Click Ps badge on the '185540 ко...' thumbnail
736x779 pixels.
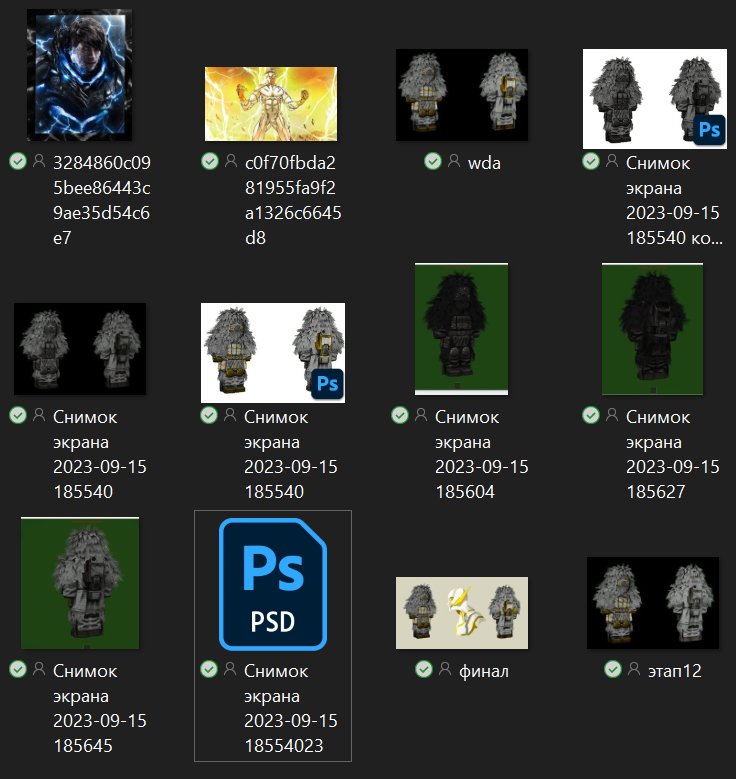709,130
